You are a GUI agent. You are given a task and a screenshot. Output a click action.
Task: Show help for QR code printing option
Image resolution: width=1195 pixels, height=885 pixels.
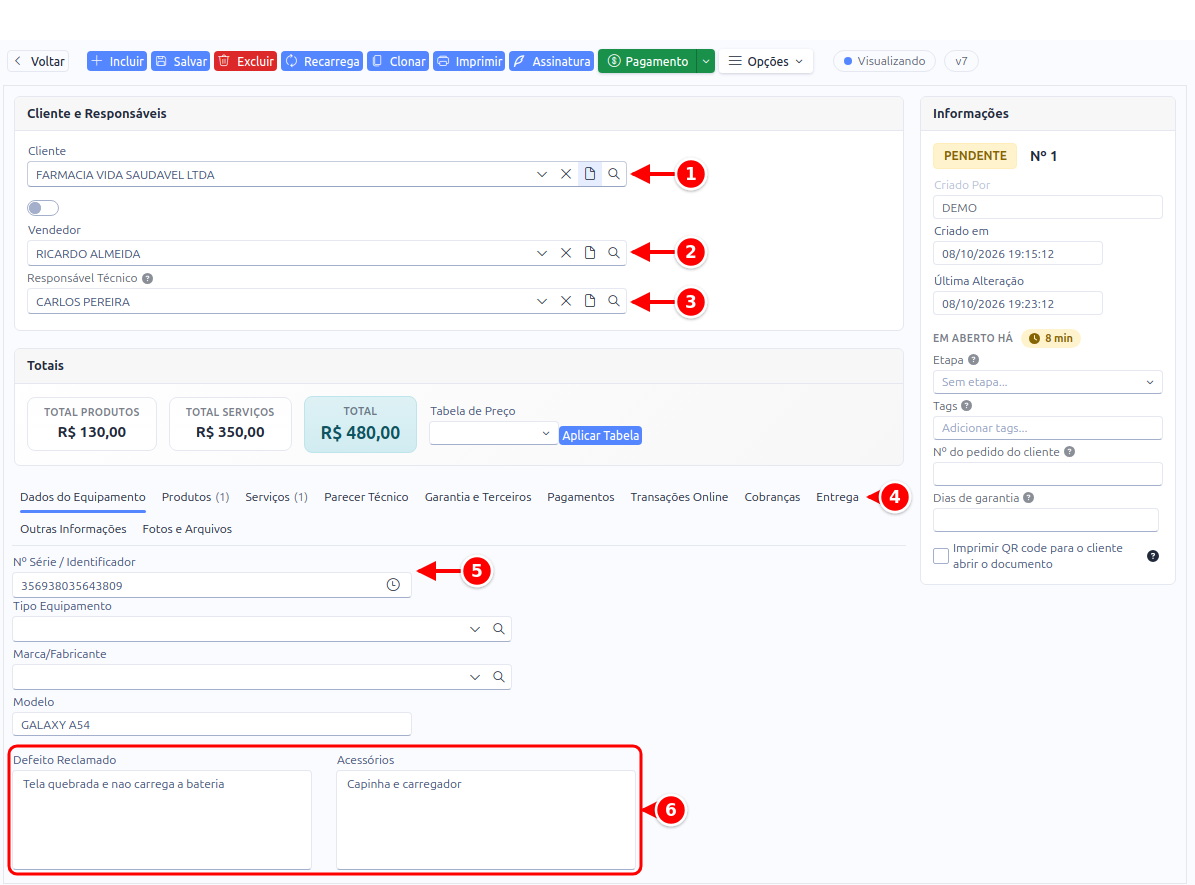pyautogui.click(x=1152, y=556)
